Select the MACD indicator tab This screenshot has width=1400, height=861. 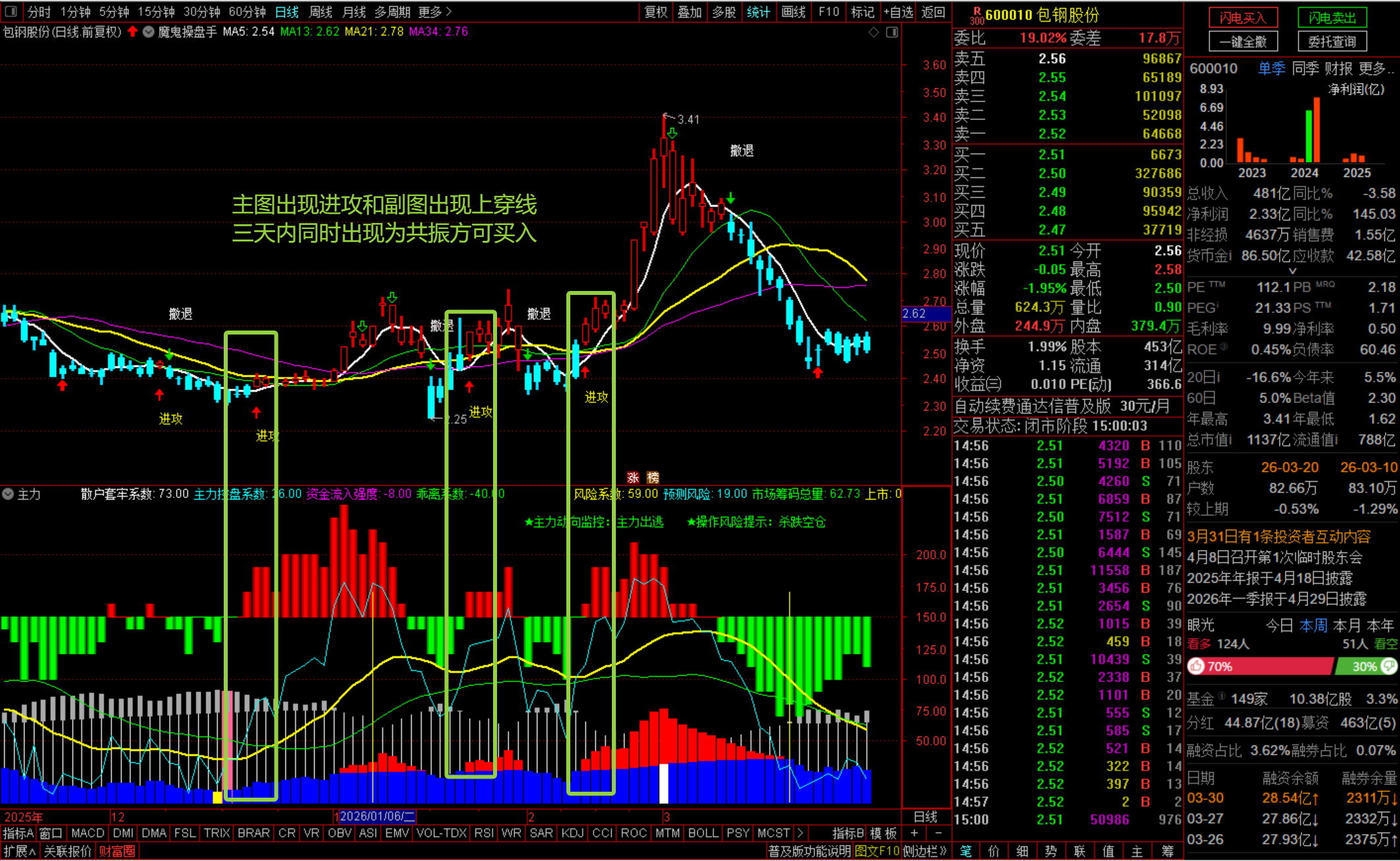(x=87, y=833)
